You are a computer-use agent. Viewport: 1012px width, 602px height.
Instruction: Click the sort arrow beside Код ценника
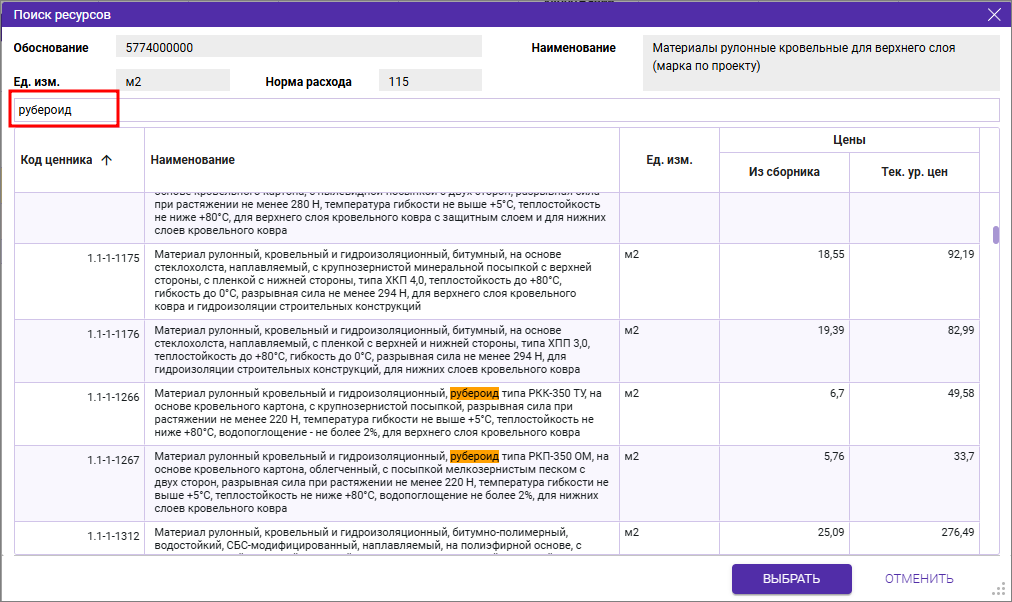click(107, 160)
